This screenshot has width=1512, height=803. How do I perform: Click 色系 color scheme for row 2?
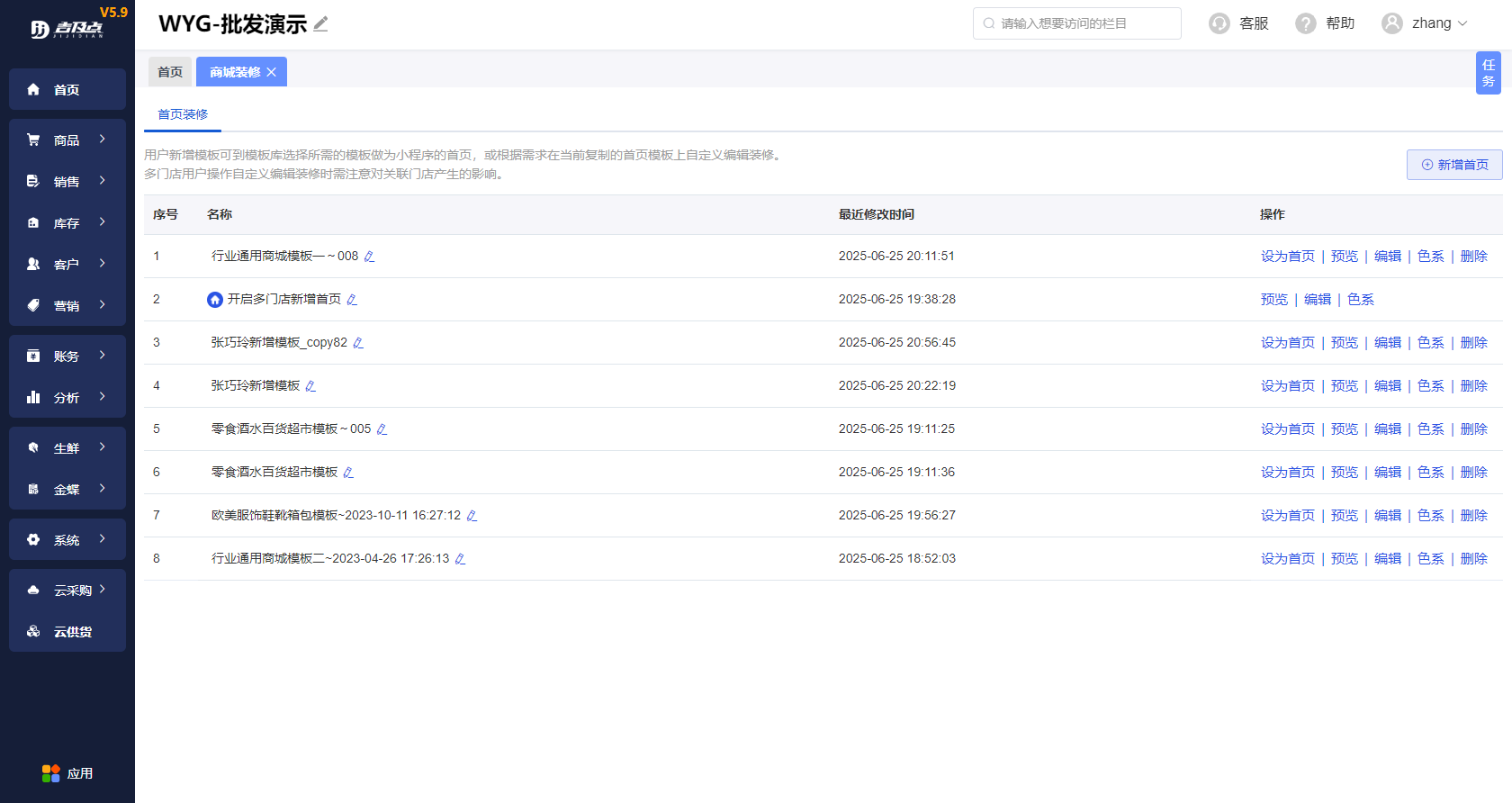coord(1360,300)
